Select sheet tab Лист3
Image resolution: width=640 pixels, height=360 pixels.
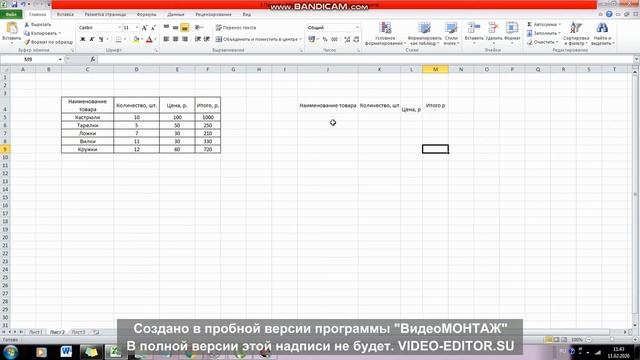[x=78, y=332]
